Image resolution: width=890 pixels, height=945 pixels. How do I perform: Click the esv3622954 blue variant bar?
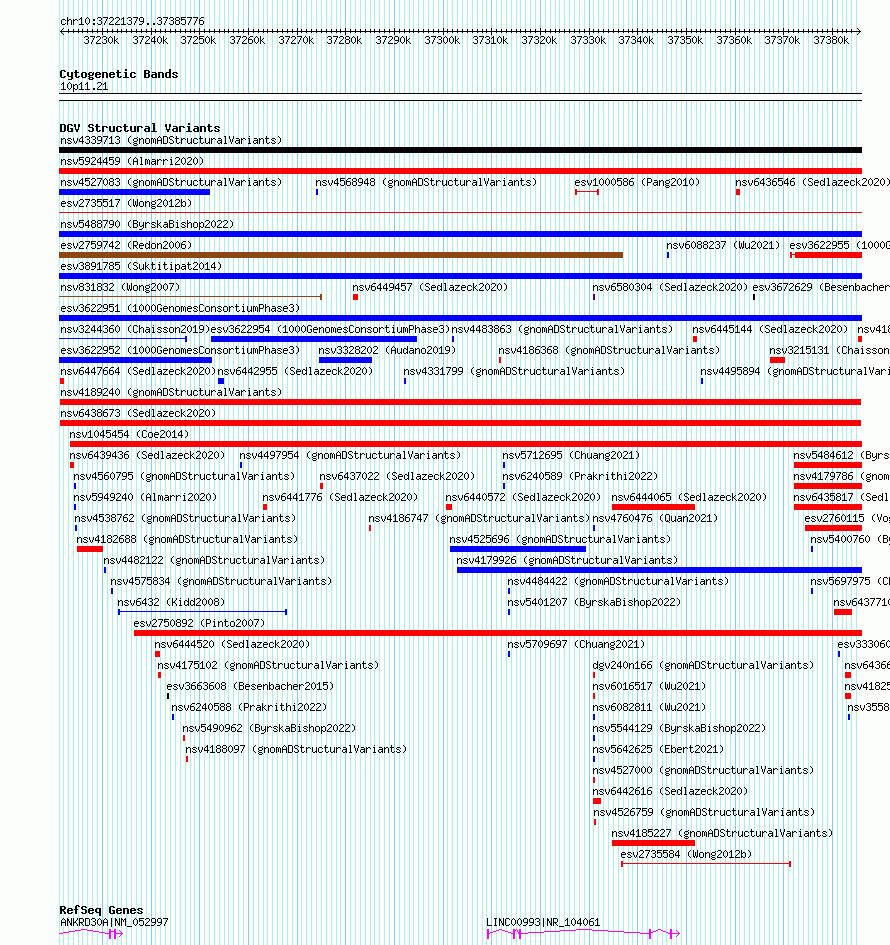point(313,339)
